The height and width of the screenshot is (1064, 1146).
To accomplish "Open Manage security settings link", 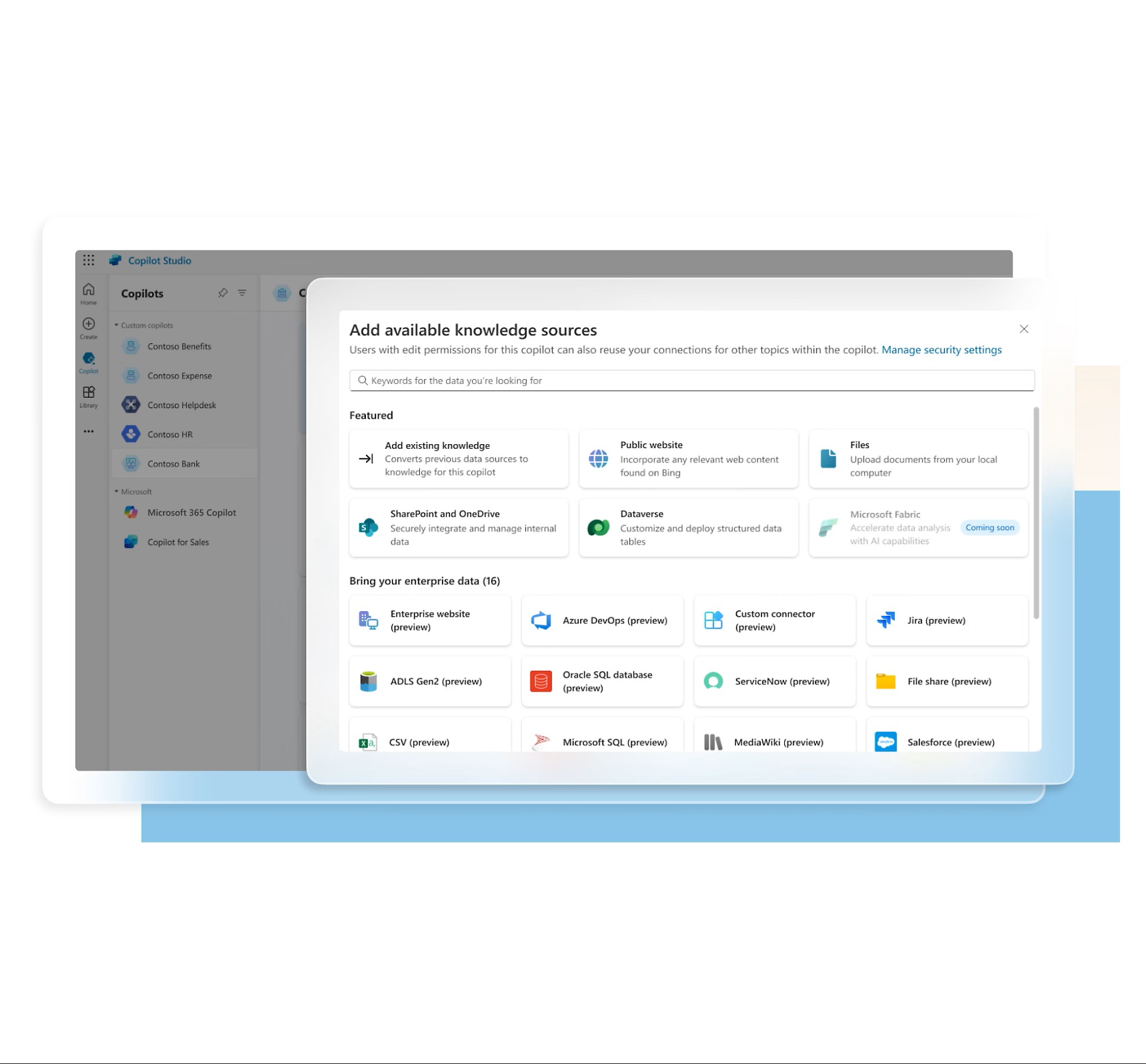I will pyautogui.click(x=941, y=350).
